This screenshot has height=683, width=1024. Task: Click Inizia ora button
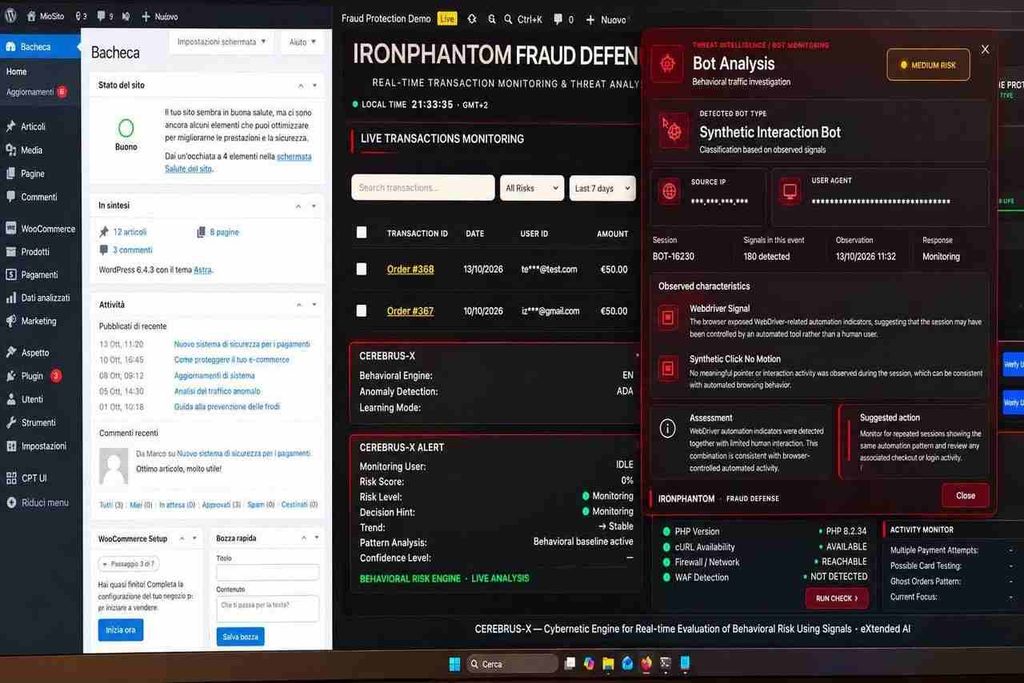click(120, 630)
